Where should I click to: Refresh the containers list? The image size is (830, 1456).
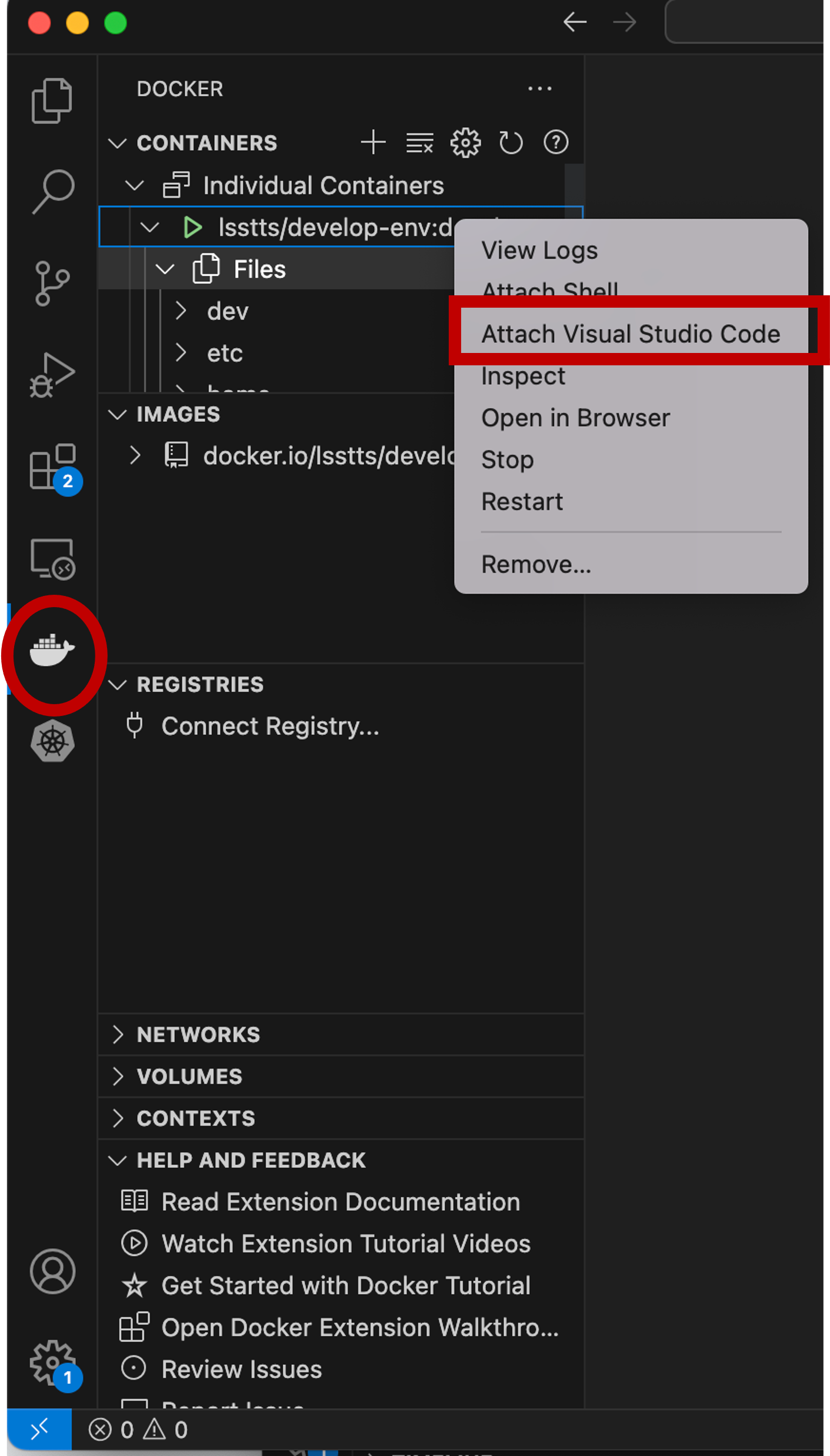[x=510, y=143]
